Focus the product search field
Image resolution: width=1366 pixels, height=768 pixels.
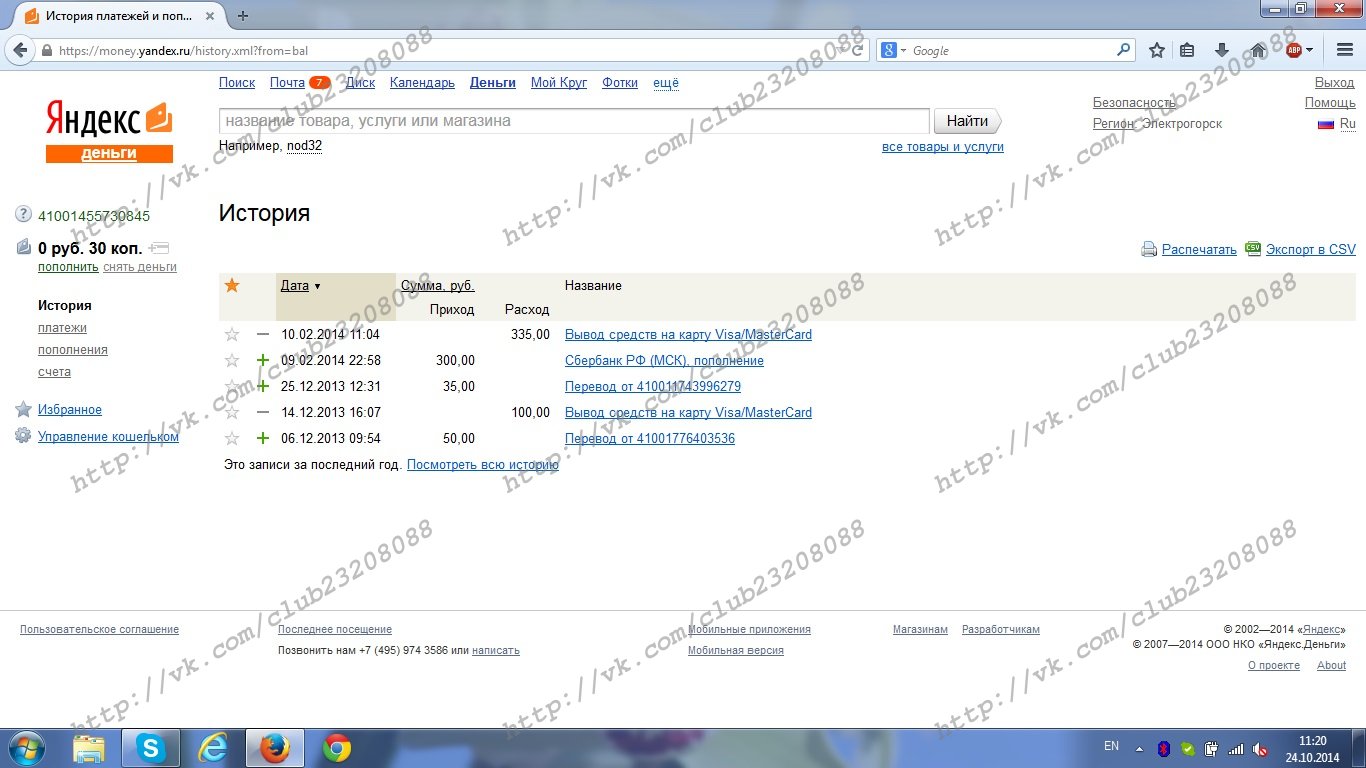click(574, 121)
